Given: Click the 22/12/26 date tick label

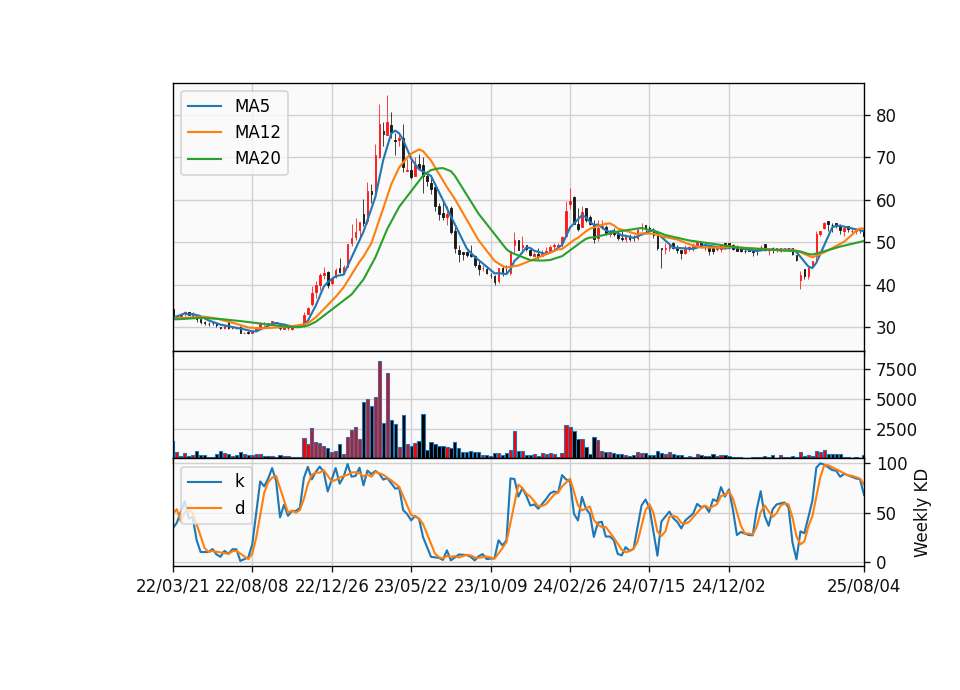Looking at the screenshot, I should click(332, 587).
